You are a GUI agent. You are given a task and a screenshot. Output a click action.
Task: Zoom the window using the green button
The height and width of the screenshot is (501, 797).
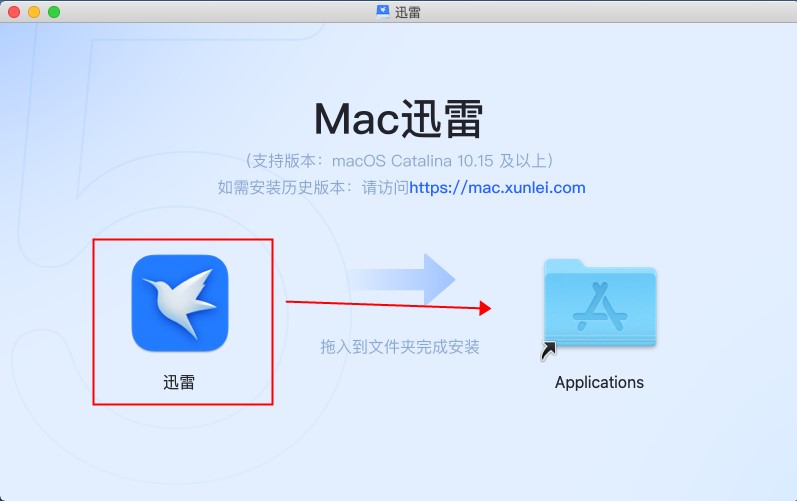(x=54, y=12)
